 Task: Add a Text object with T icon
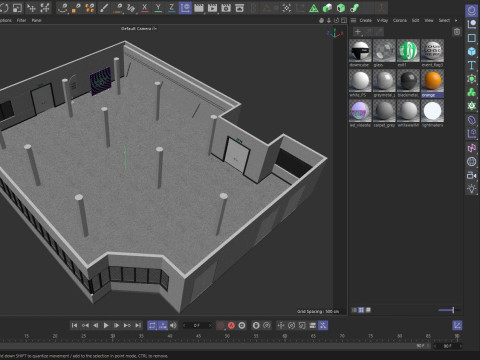pos(471,65)
